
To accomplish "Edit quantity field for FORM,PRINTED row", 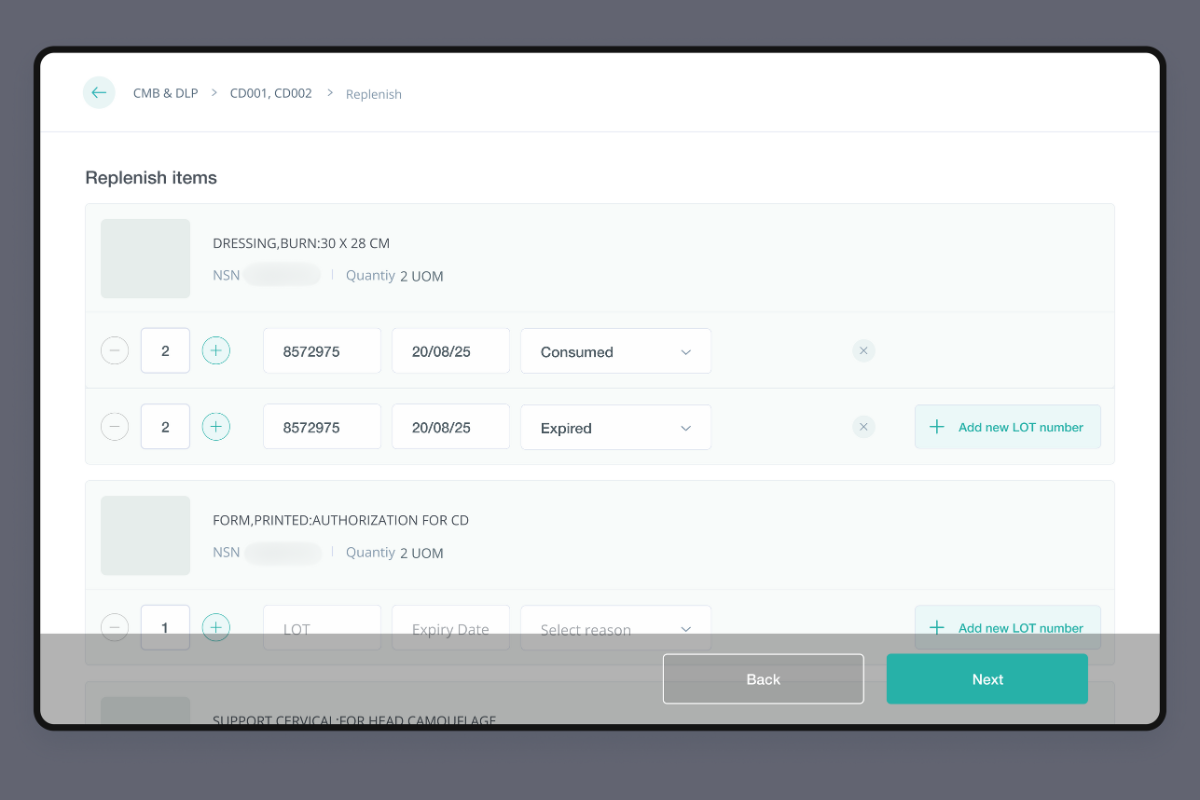I will [x=165, y=628].
